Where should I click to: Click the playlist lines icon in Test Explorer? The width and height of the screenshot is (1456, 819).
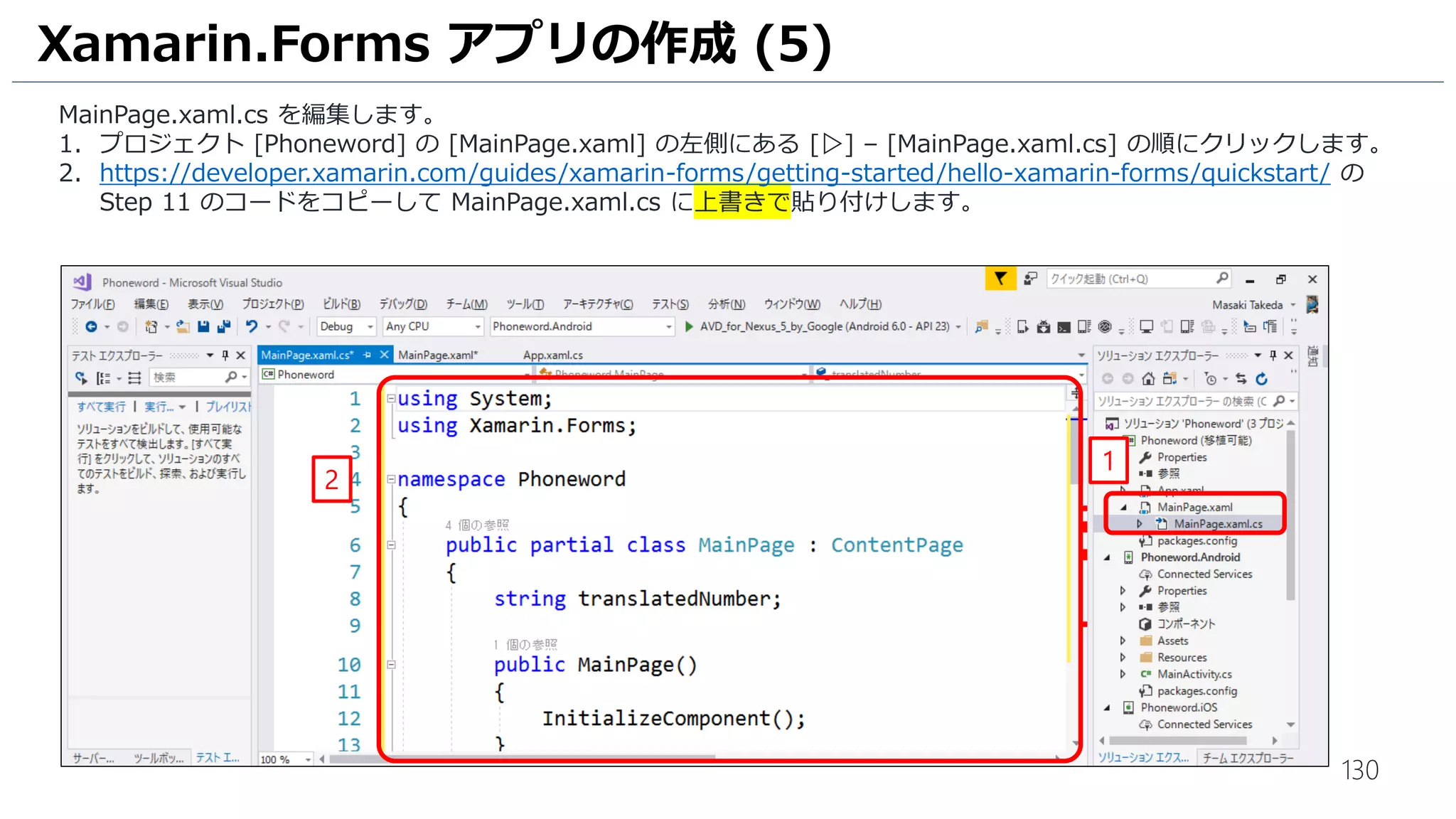(135, 378)
